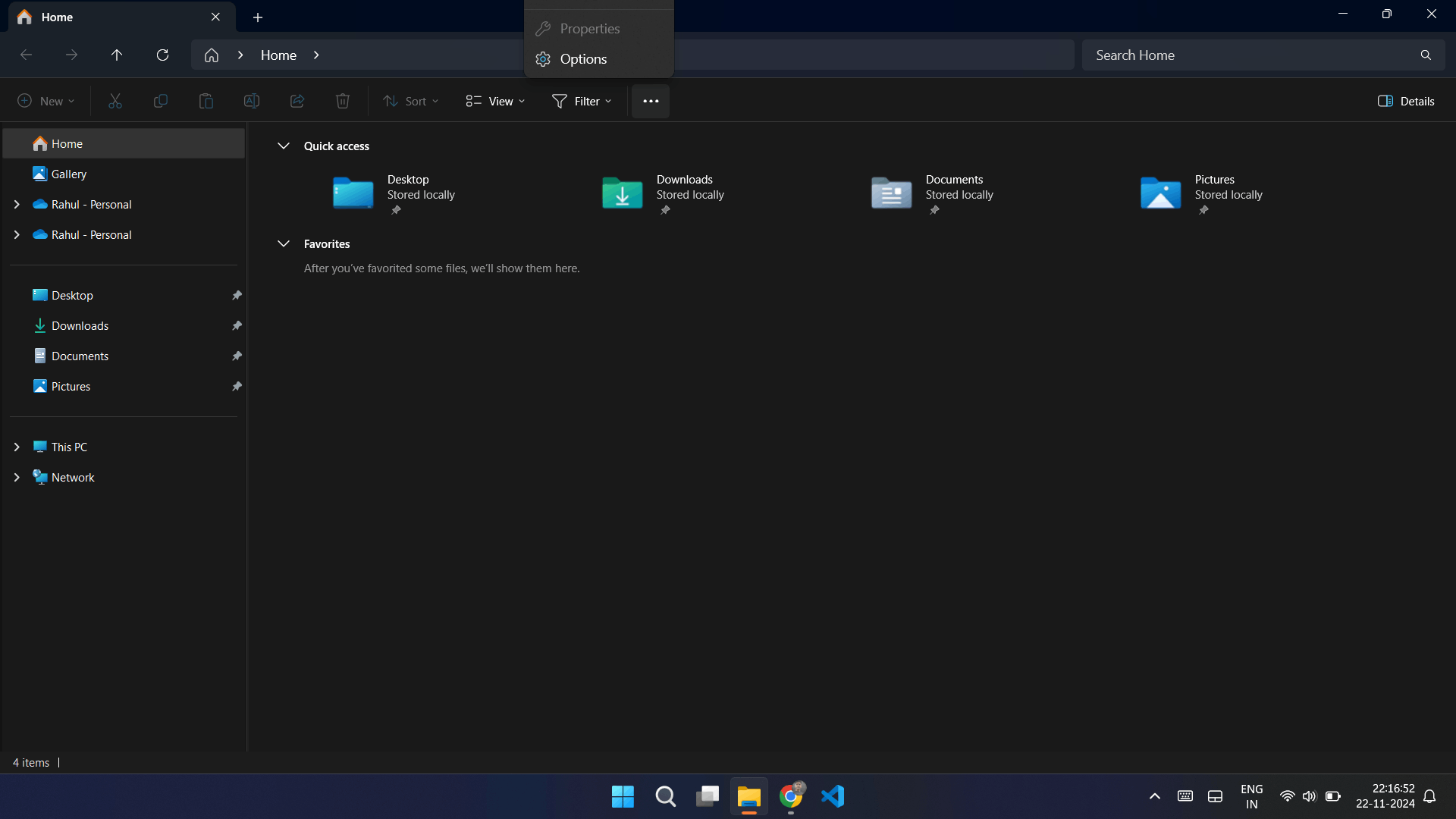This screenshot has height=819, width=1456.
Task: Choose Options from the overflow menu
Action: [x=599, y=59]
